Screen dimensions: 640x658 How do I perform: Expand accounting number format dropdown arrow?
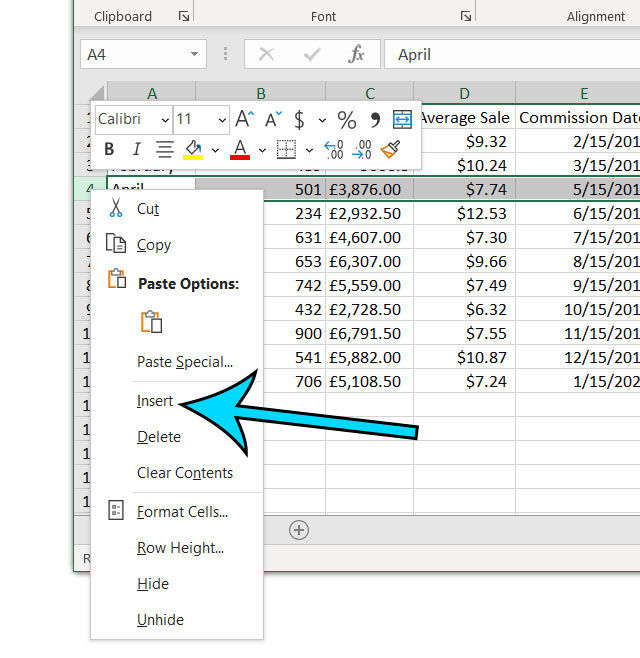pos(322,120)
